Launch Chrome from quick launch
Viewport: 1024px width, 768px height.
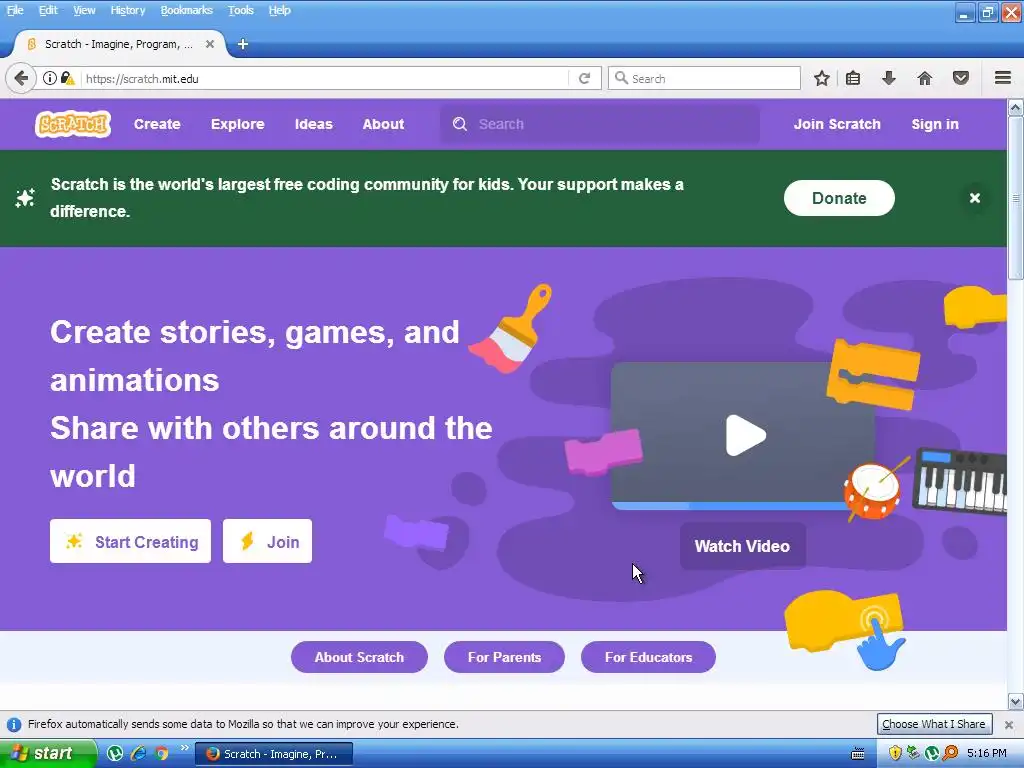[x=161, y=754]
